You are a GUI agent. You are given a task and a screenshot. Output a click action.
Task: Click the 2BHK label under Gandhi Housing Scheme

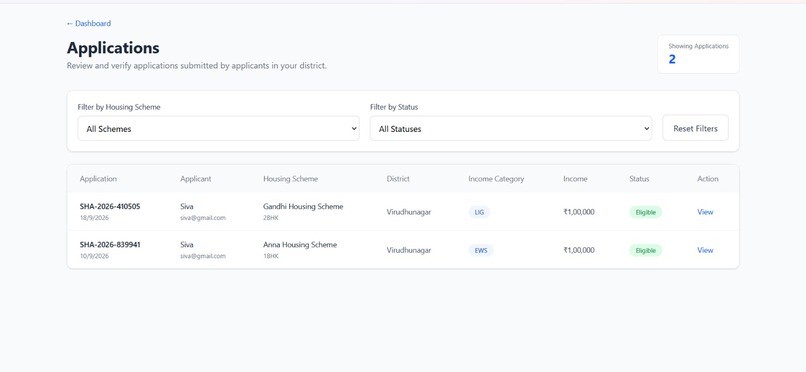[270, 218]
